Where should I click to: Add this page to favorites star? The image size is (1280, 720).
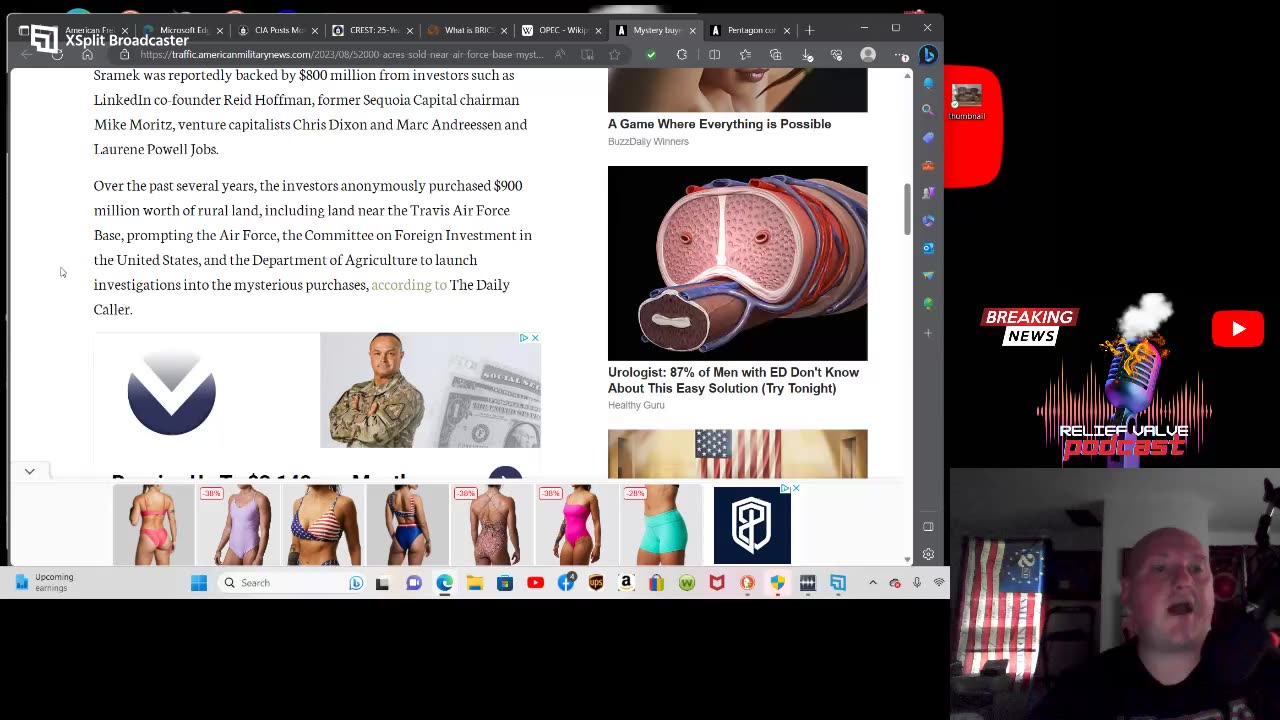pos(614,55)
